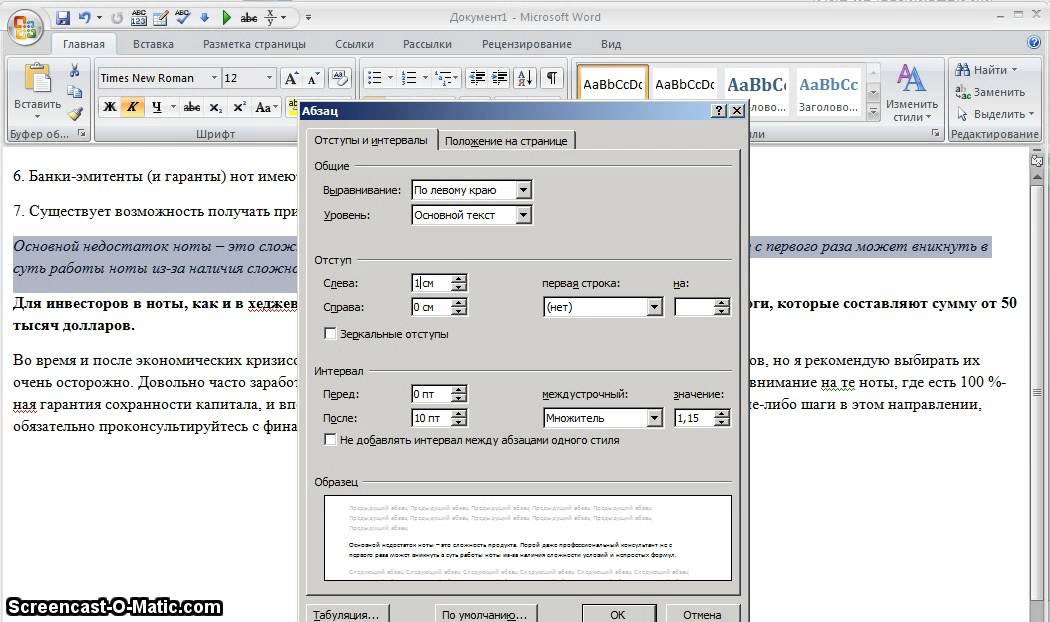Apply superscript x² formatting
Image resolution: width=1050 pixels, height=622 pixels.
point(239,107)
